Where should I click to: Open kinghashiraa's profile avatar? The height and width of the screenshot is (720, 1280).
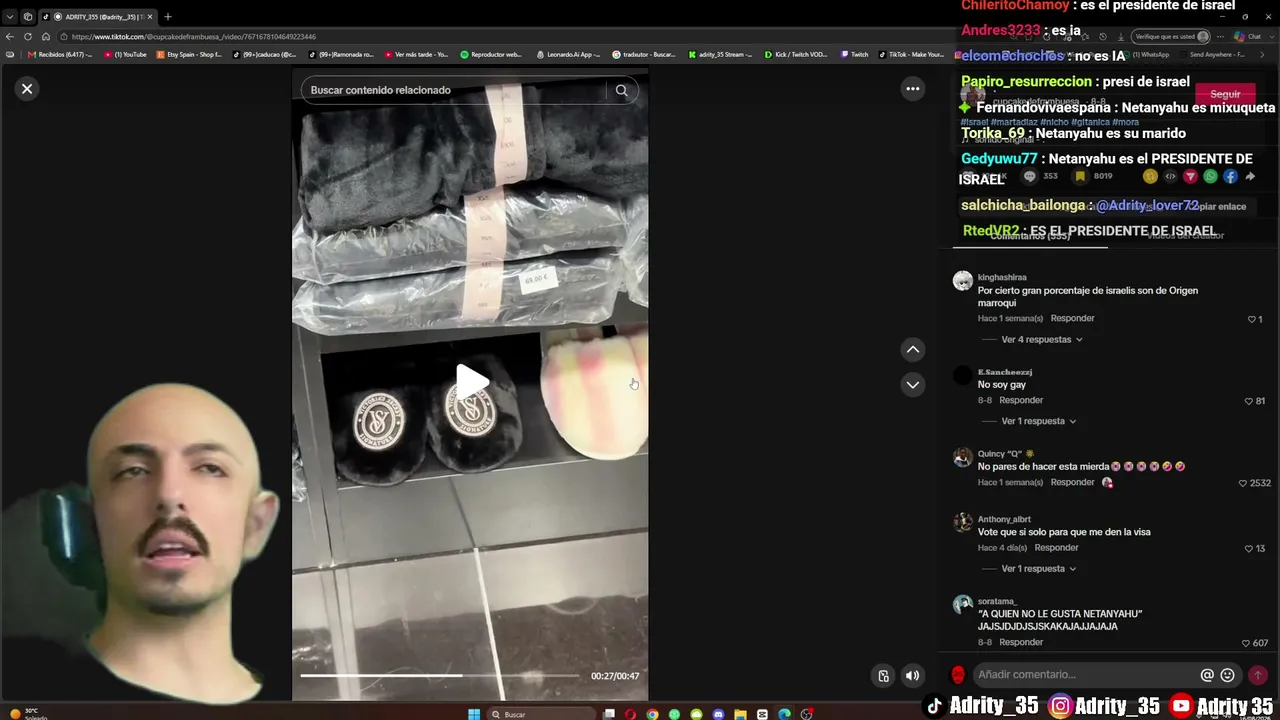coord(963,281)
